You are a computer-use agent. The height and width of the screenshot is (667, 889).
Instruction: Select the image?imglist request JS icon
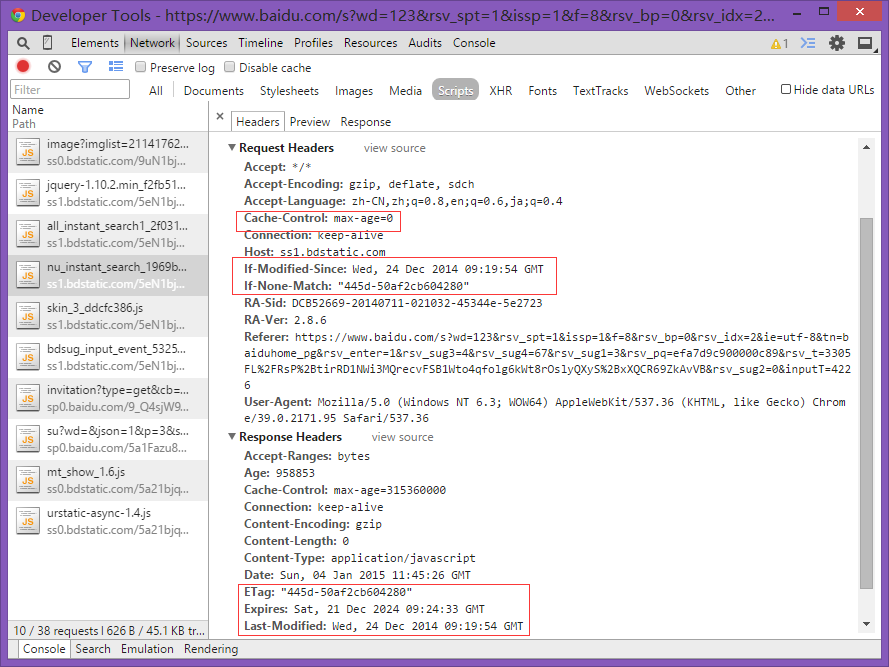click(28, 152)
